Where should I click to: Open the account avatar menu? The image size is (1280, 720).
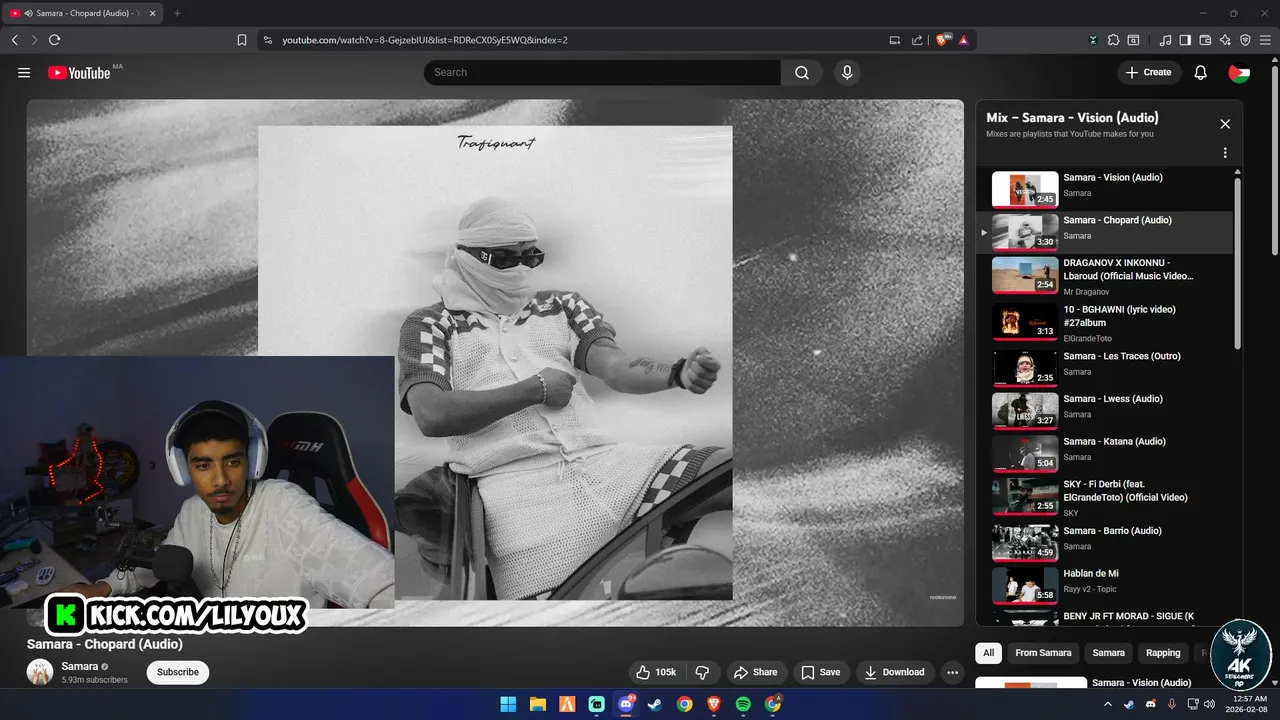[x=1239, y=72]
